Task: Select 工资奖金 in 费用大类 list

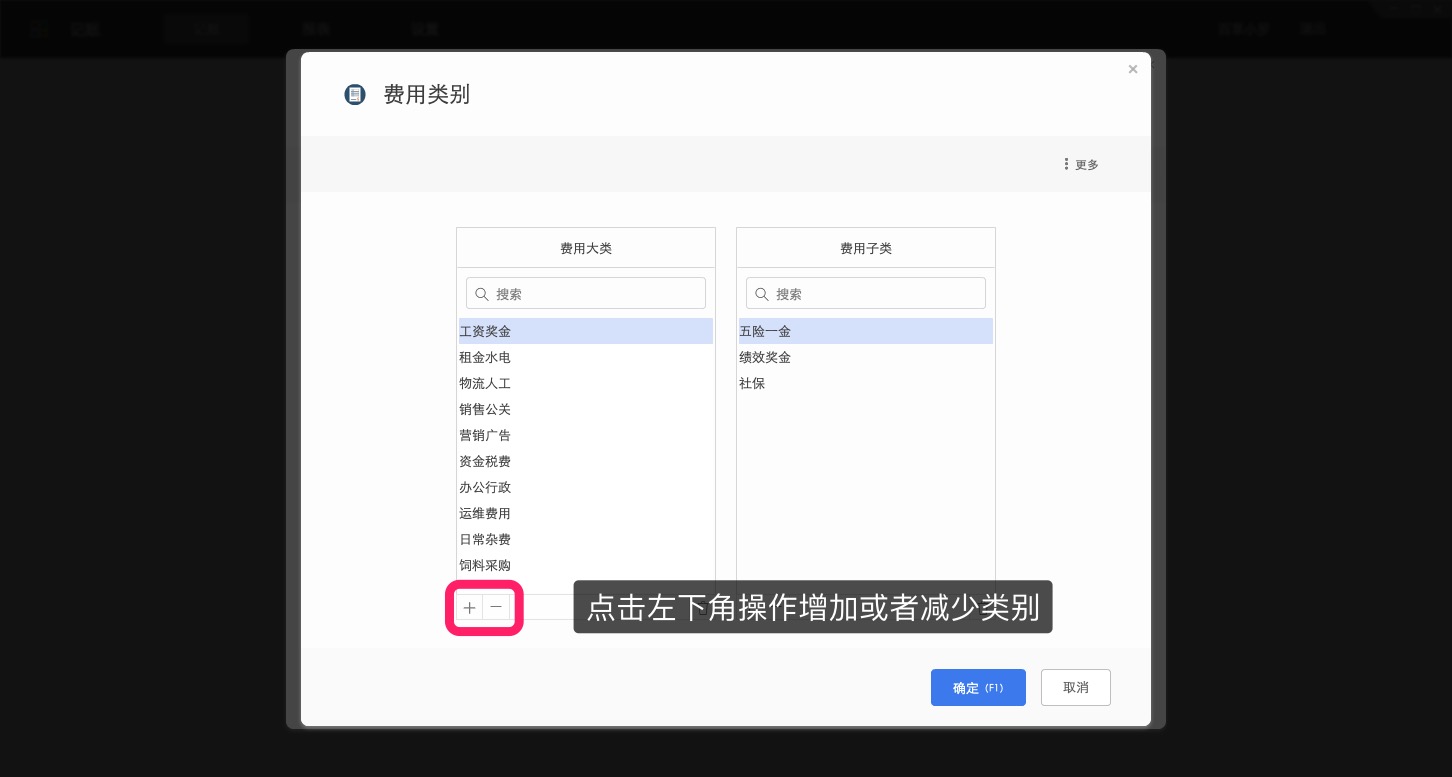Action: coord(586,331)
